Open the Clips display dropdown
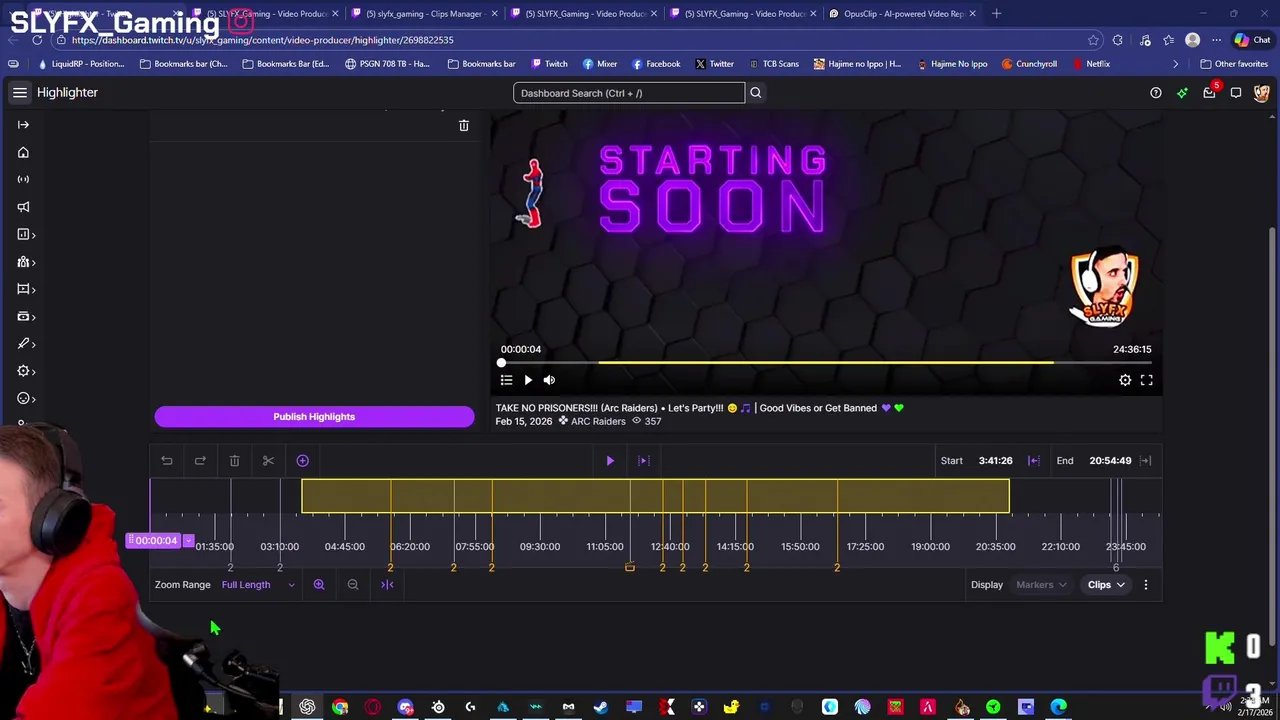 pyautogui.click(x=1106, y=585)
